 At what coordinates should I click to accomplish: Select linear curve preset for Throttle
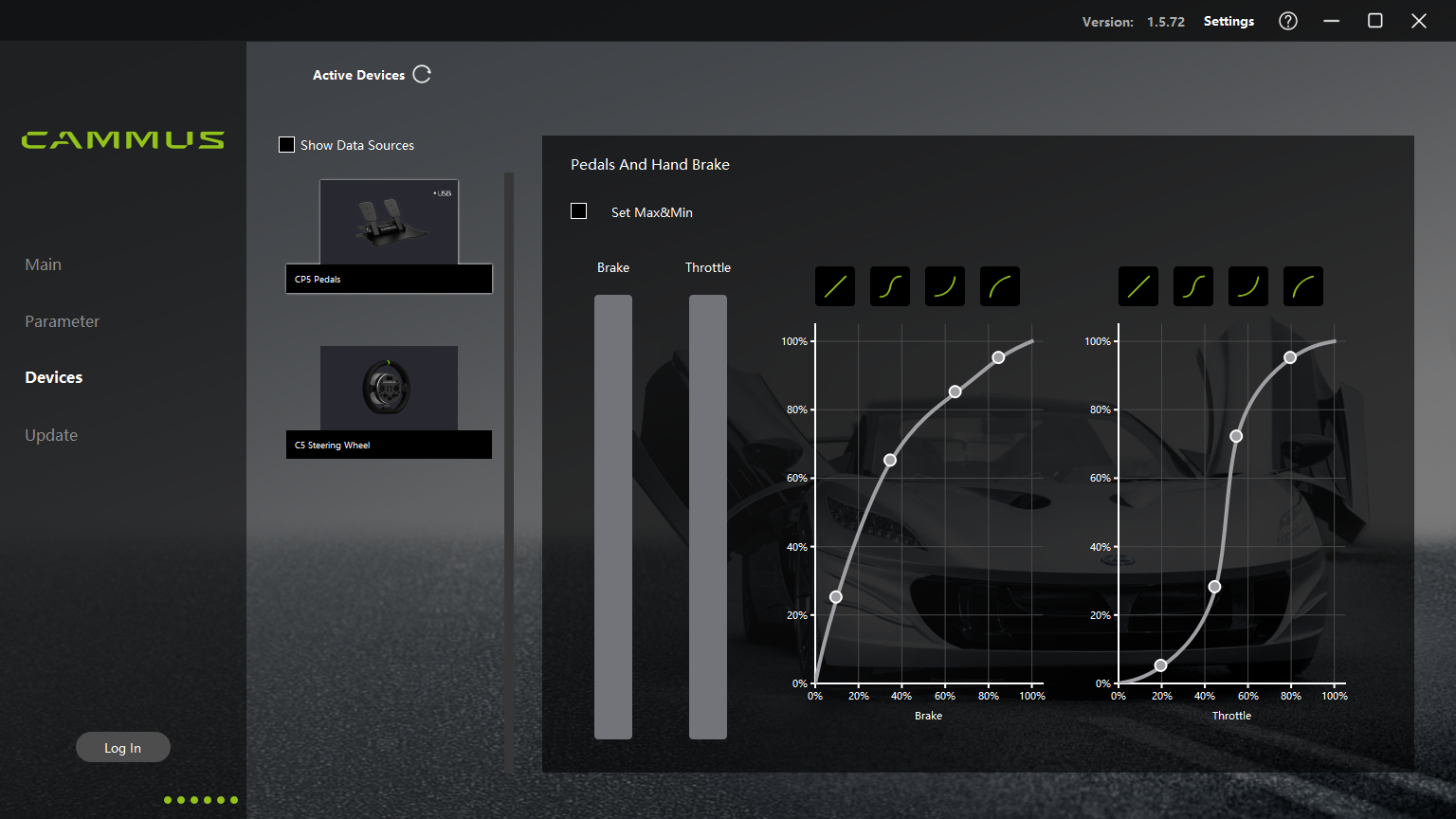coord(1138,286)
